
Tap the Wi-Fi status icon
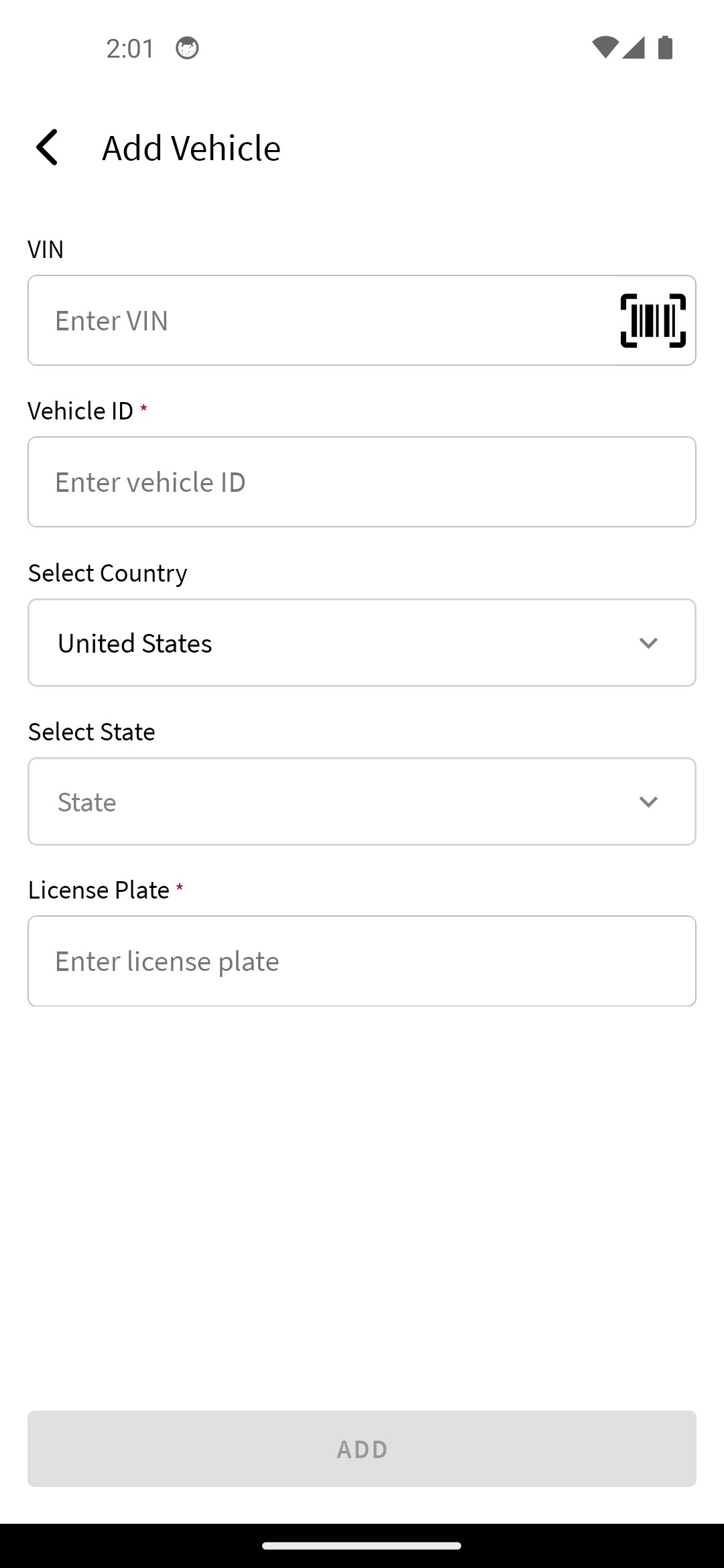click(604, 48)
